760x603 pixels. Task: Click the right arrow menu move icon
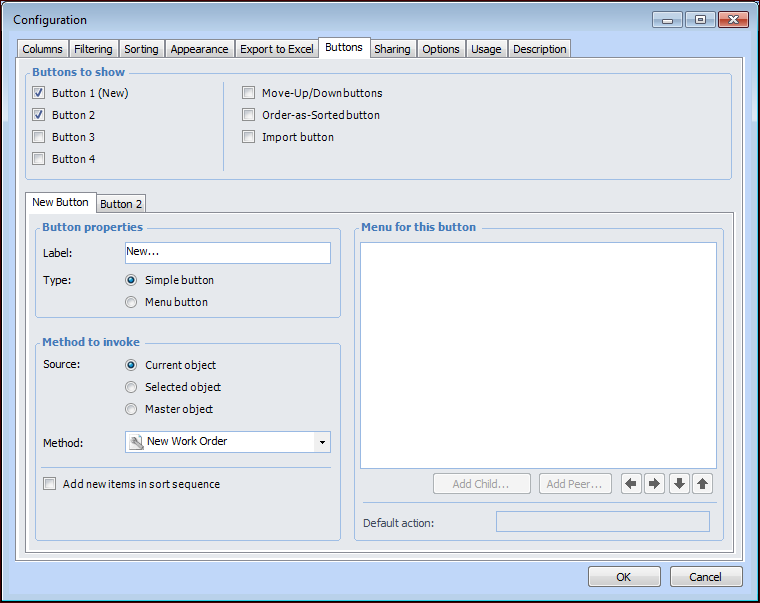(x=654, y=484)
